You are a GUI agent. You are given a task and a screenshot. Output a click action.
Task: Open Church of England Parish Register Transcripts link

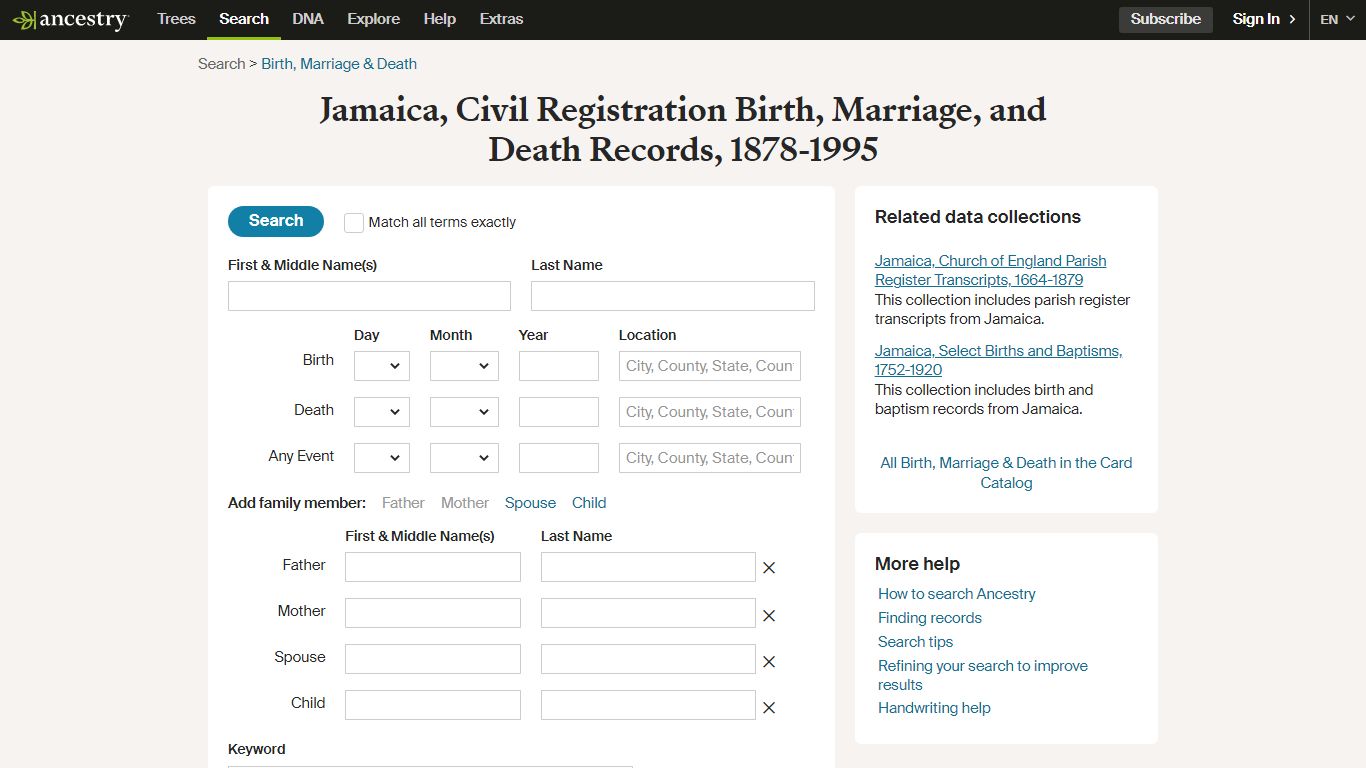click(990, 270)
